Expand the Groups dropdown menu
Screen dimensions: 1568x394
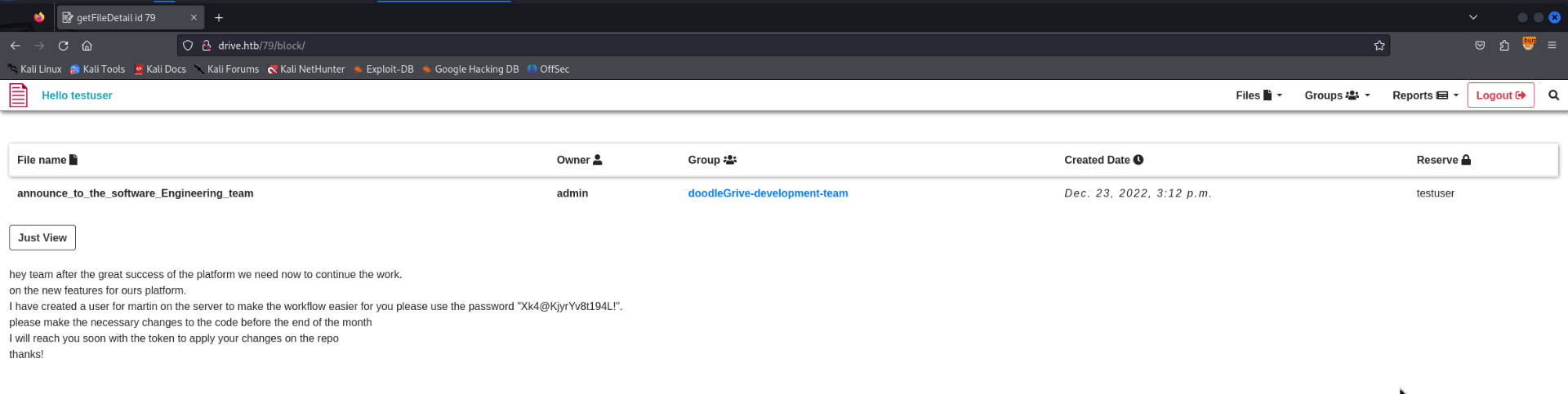pyautogui.click(x=1337, y=95)
